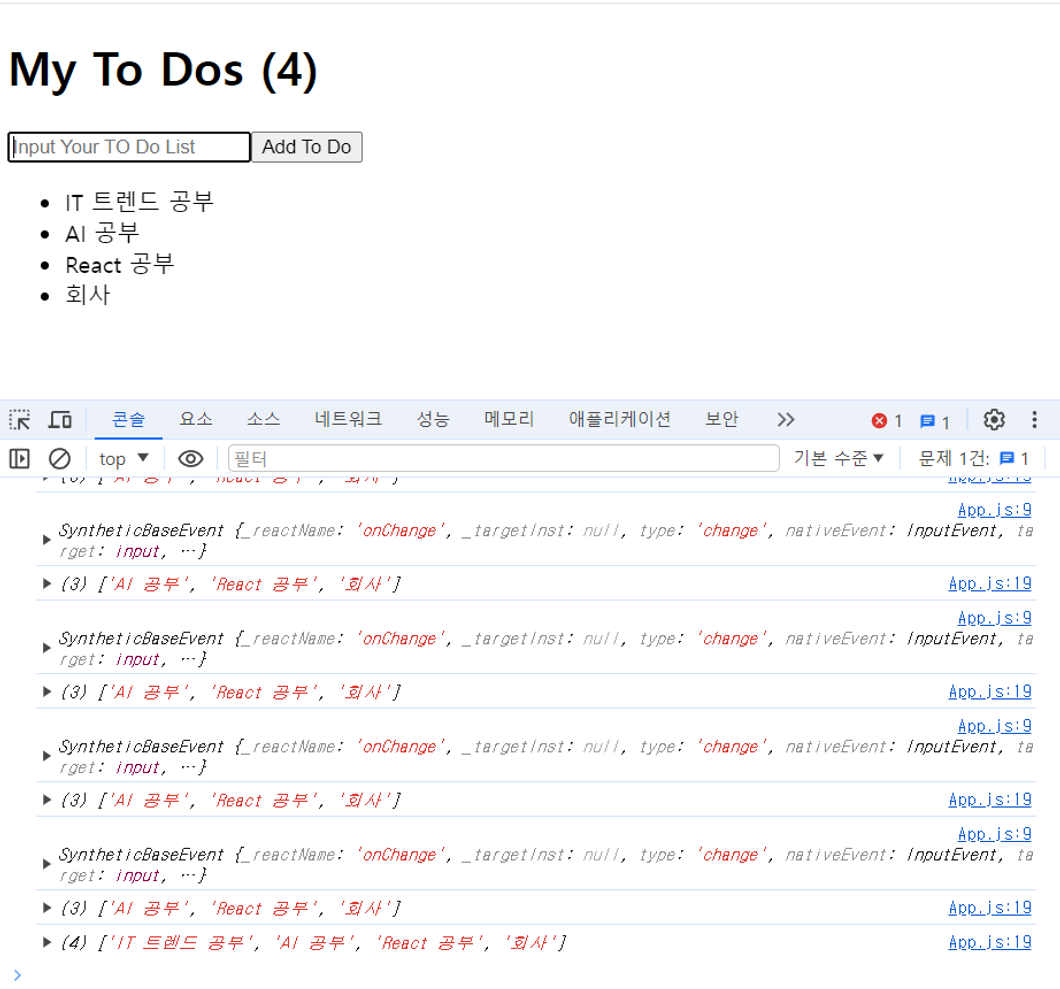This screenshot has width=1060, height=989.
Task: Expand the third SyntheticBaseEvent log entry
Action: coord(46,756)
